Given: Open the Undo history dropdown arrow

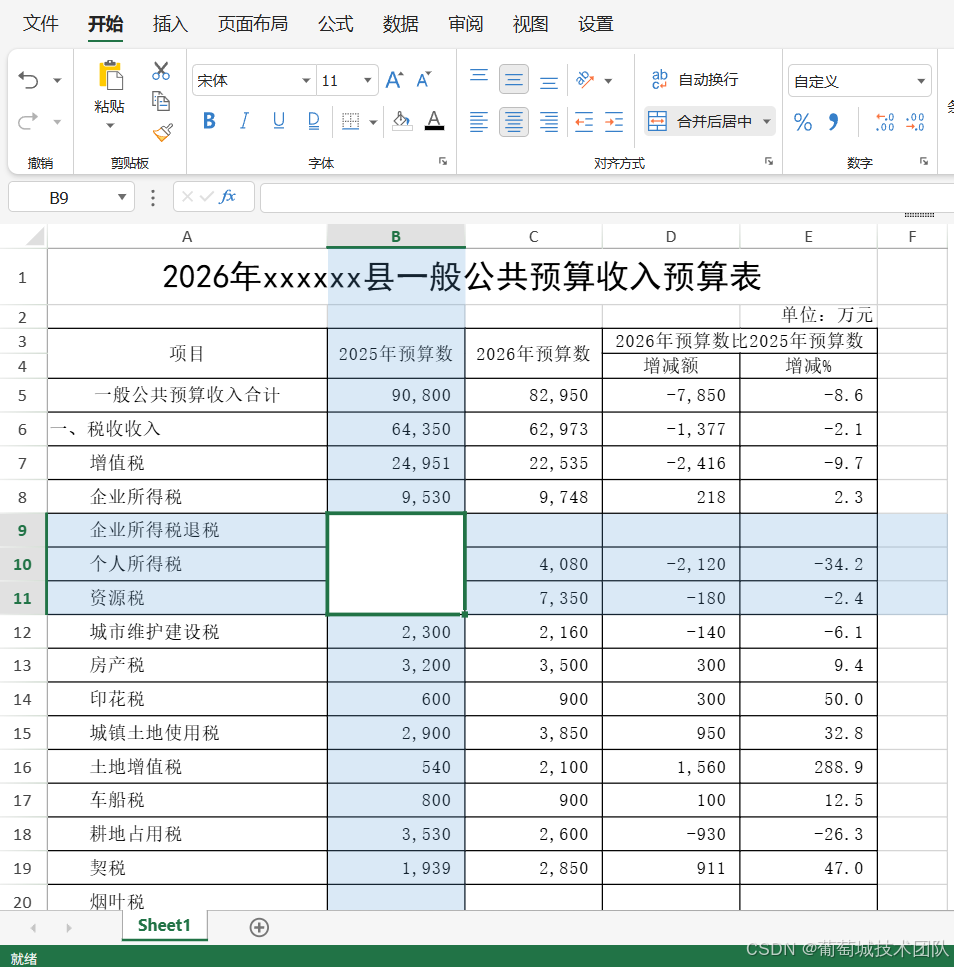Looking at the screenshot, I should [57, 80].
